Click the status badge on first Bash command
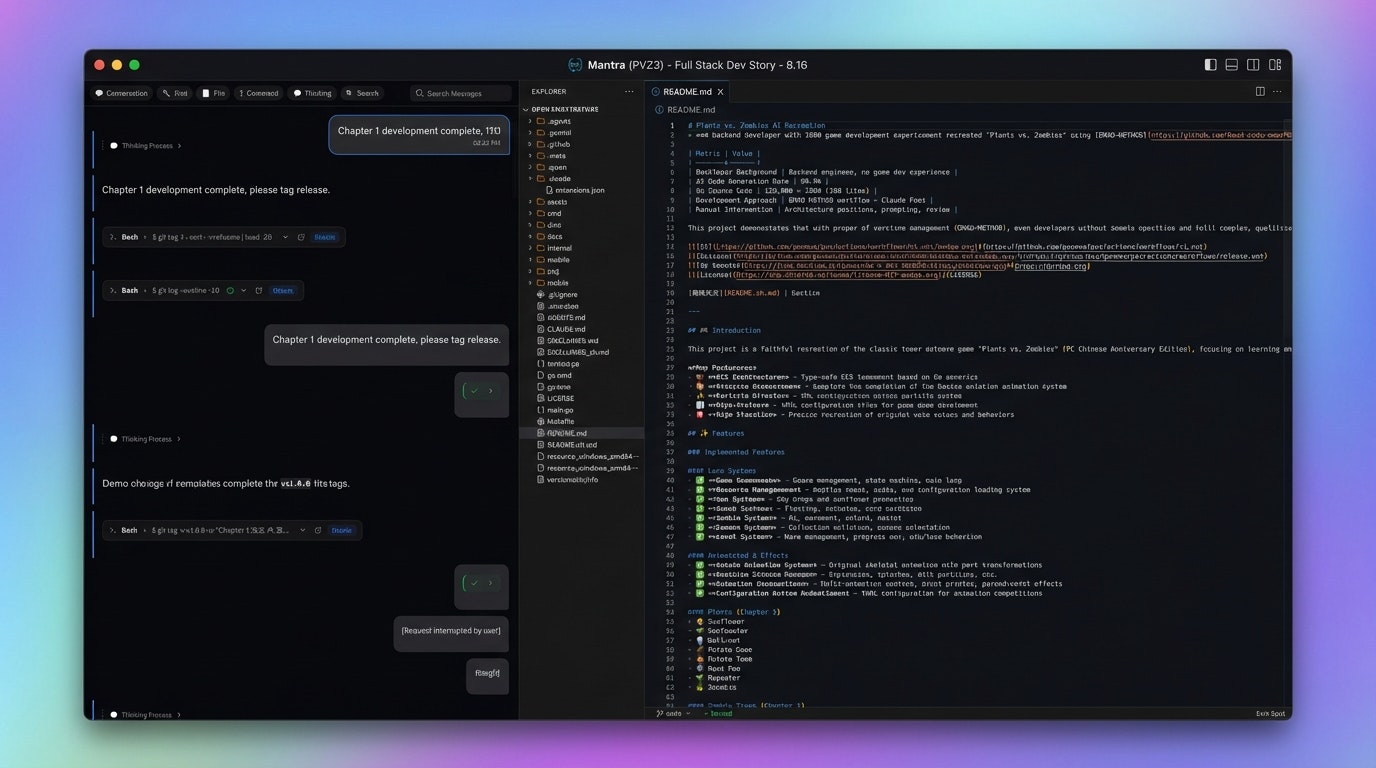The width and height of the screenshot is (1376, 768). [x=325, y=237]
